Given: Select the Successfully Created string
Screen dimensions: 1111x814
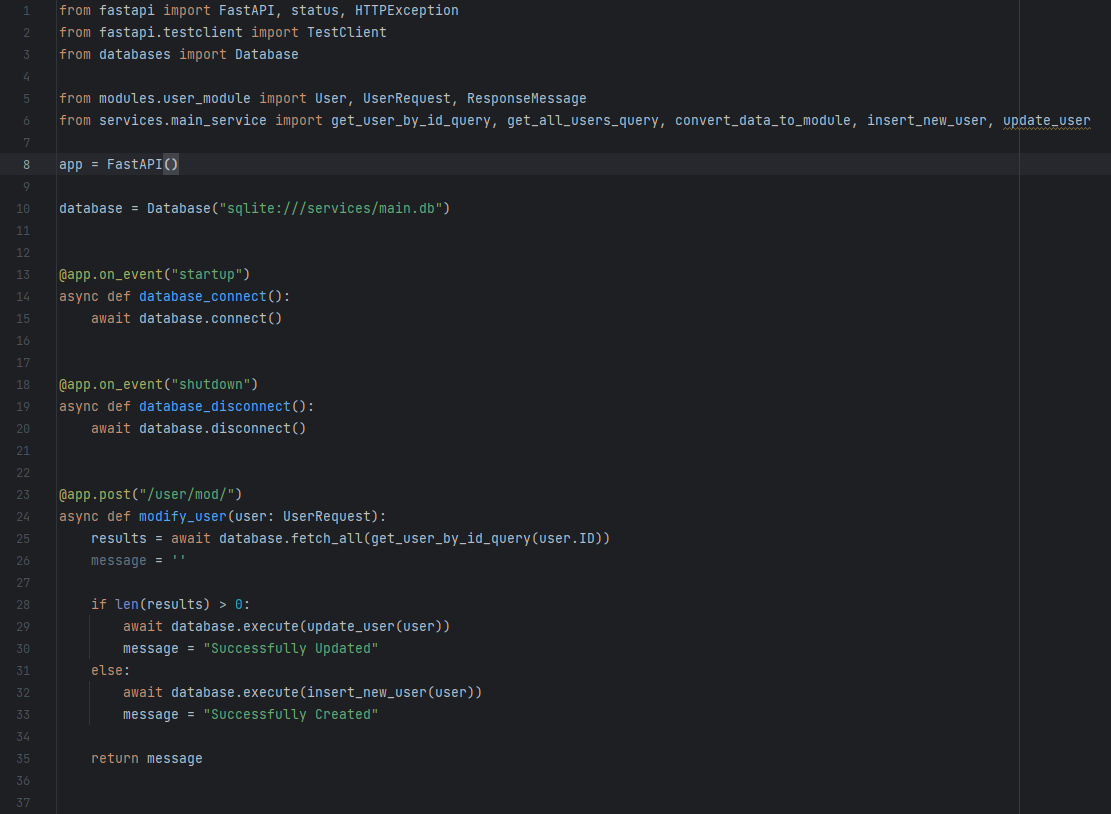Looking at the screenshot, I should [x=291, y=714].
